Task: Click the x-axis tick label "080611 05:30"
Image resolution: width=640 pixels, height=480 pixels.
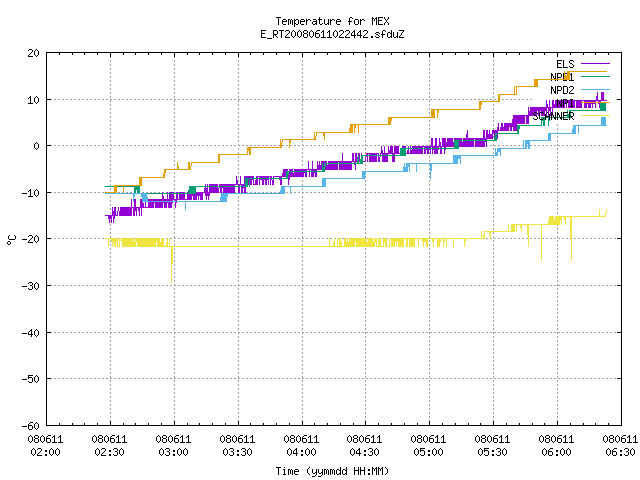Action: click(x=493, y=446)
